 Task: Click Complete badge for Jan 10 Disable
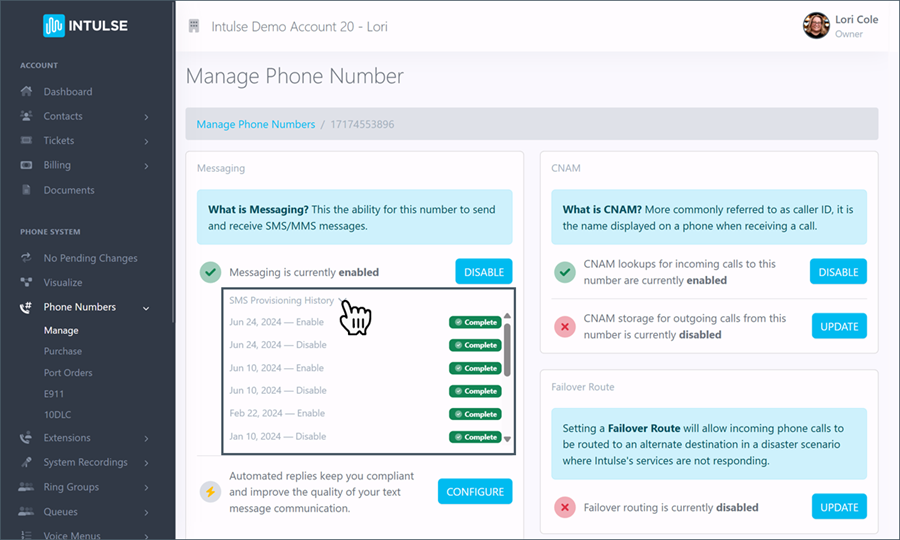point(475,437)
